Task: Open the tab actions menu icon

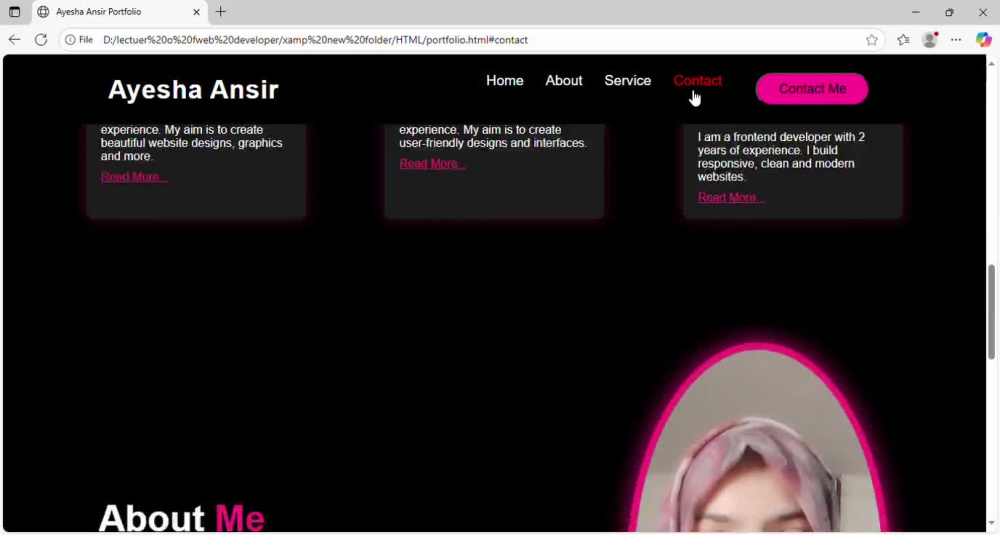Action: click(14, 11)
